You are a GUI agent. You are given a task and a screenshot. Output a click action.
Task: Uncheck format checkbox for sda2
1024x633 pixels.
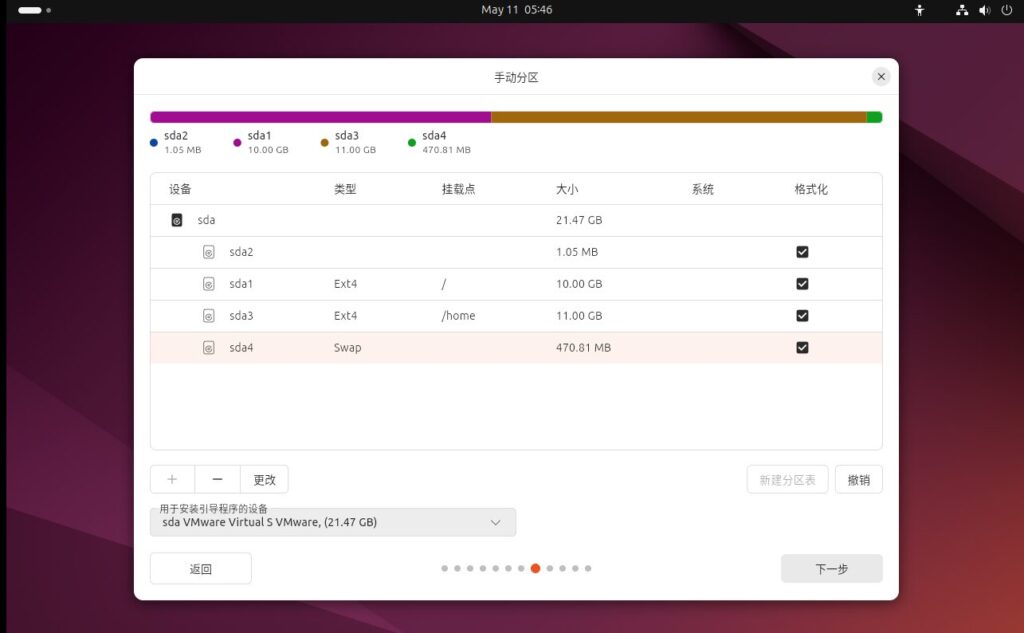point(802,252)
